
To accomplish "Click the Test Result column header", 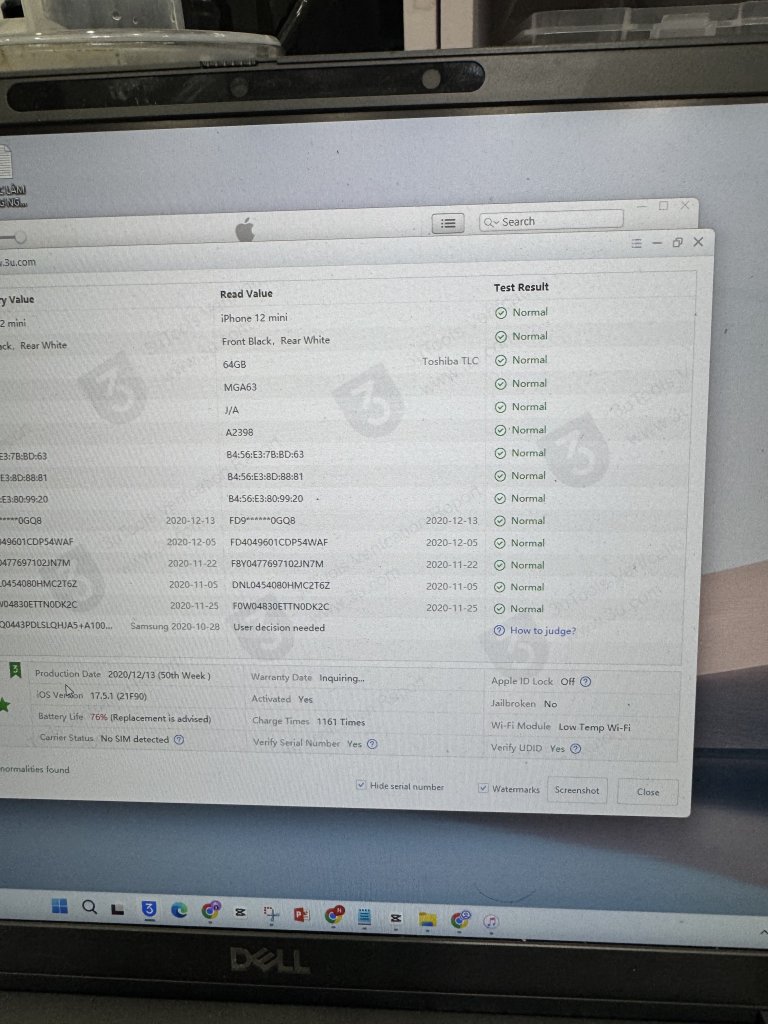I will tap(521, 287).
